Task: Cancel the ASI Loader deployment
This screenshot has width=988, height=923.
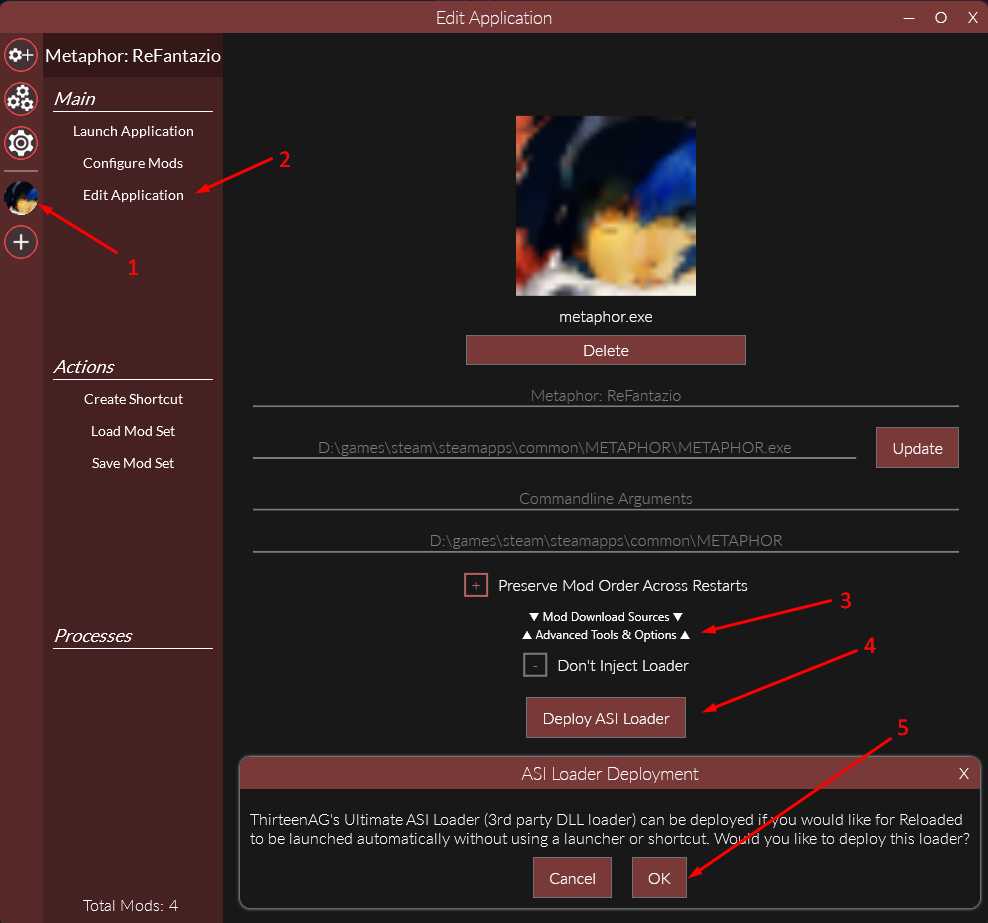Action: pyautogui.click(x=572, y=878)
